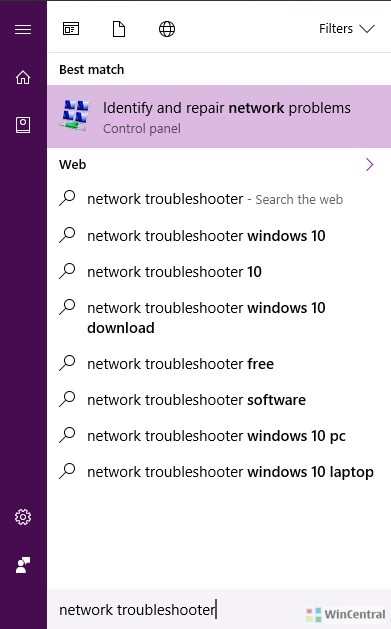Filter results by Web globe icon

click(167, 29)
